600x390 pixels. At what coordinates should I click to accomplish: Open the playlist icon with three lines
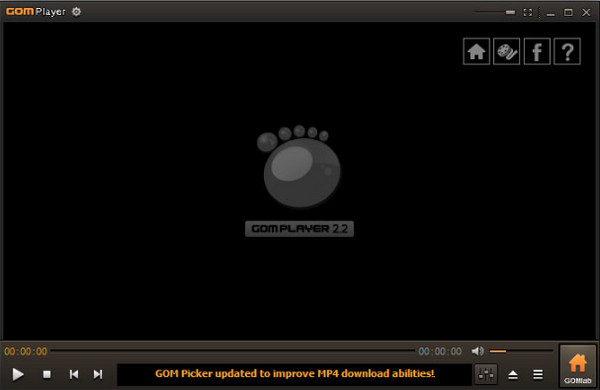point(538,375)
